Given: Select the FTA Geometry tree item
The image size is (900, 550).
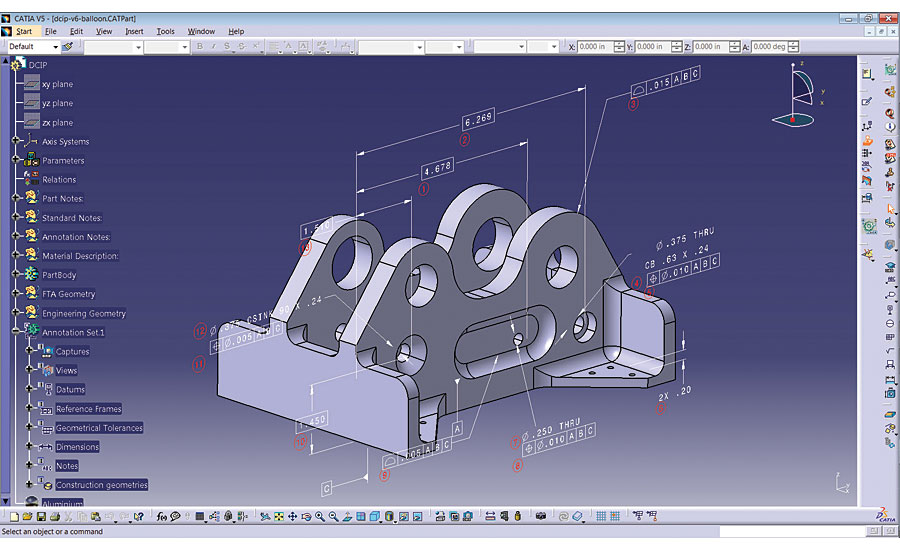Looking at the screenshot, I should click(x=68, y=294).
